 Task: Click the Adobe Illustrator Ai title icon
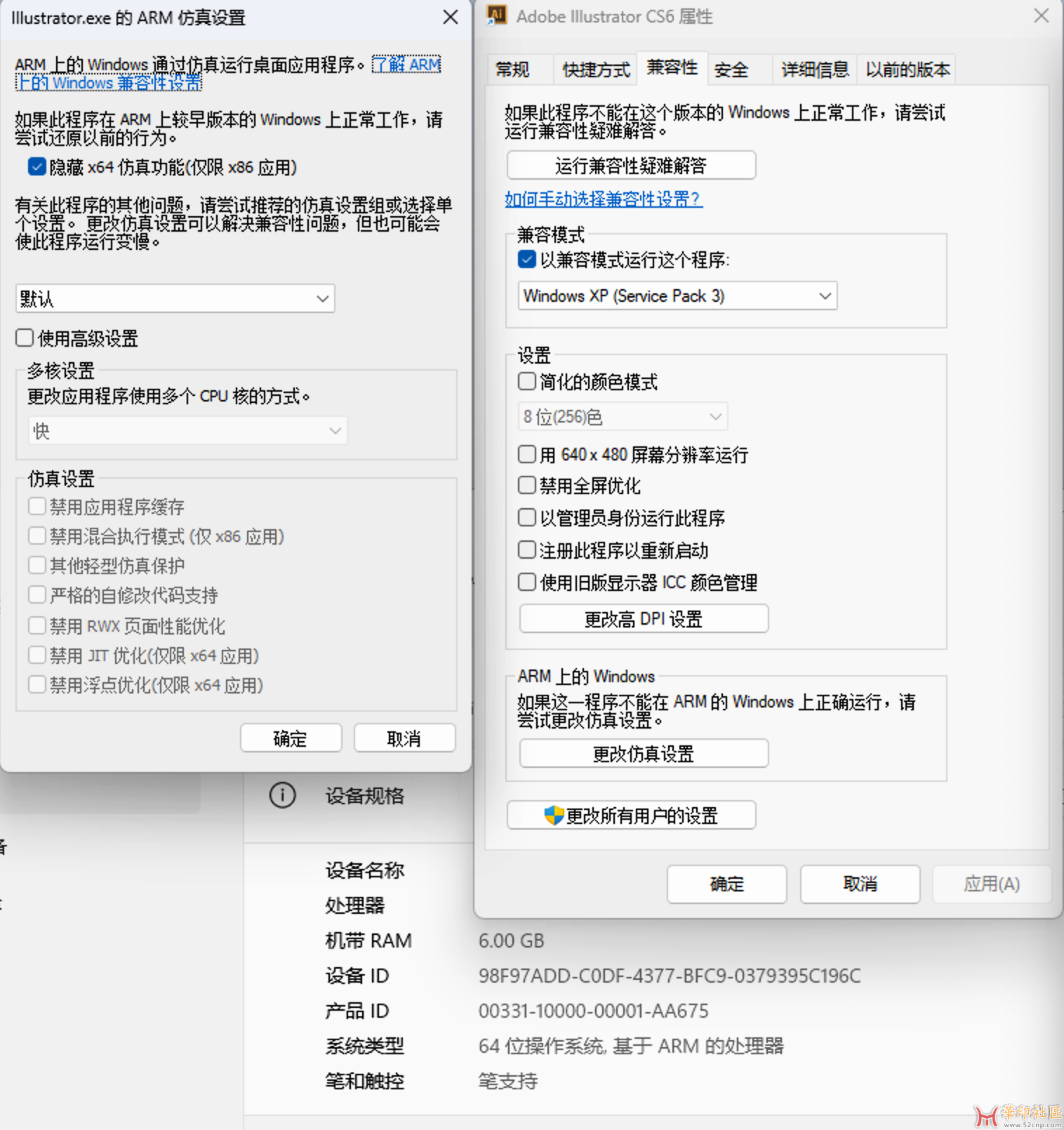(x=497, y=15)
